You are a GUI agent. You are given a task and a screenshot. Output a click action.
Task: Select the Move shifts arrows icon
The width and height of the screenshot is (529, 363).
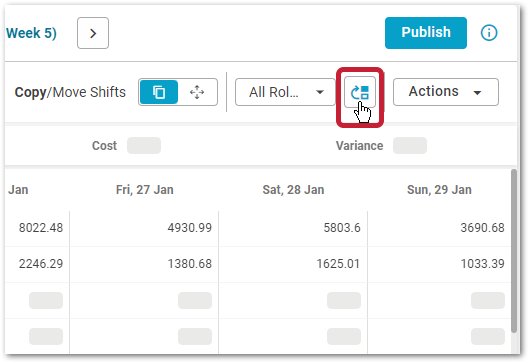(197, 92)
